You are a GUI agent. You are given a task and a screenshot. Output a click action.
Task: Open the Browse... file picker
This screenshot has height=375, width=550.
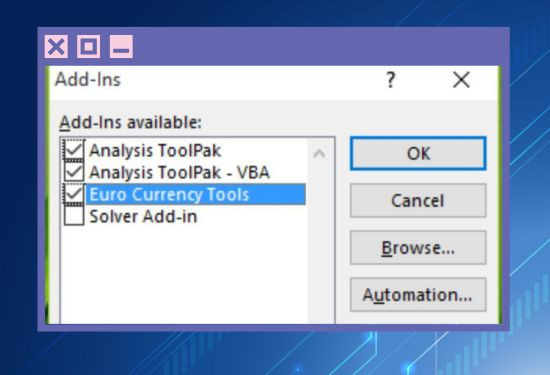click(418, 248)
